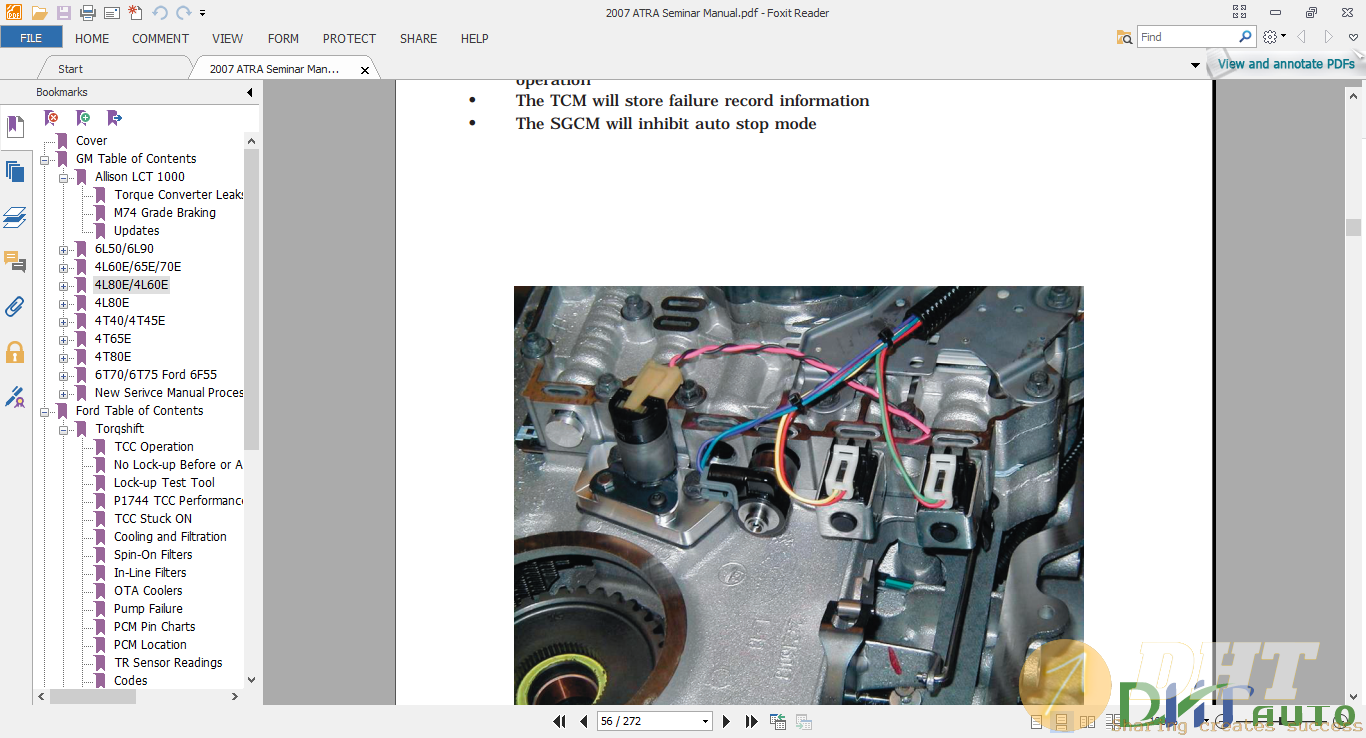The image size is (1366, 738).
Task: Go to the first page button
Action: [560, 721]
